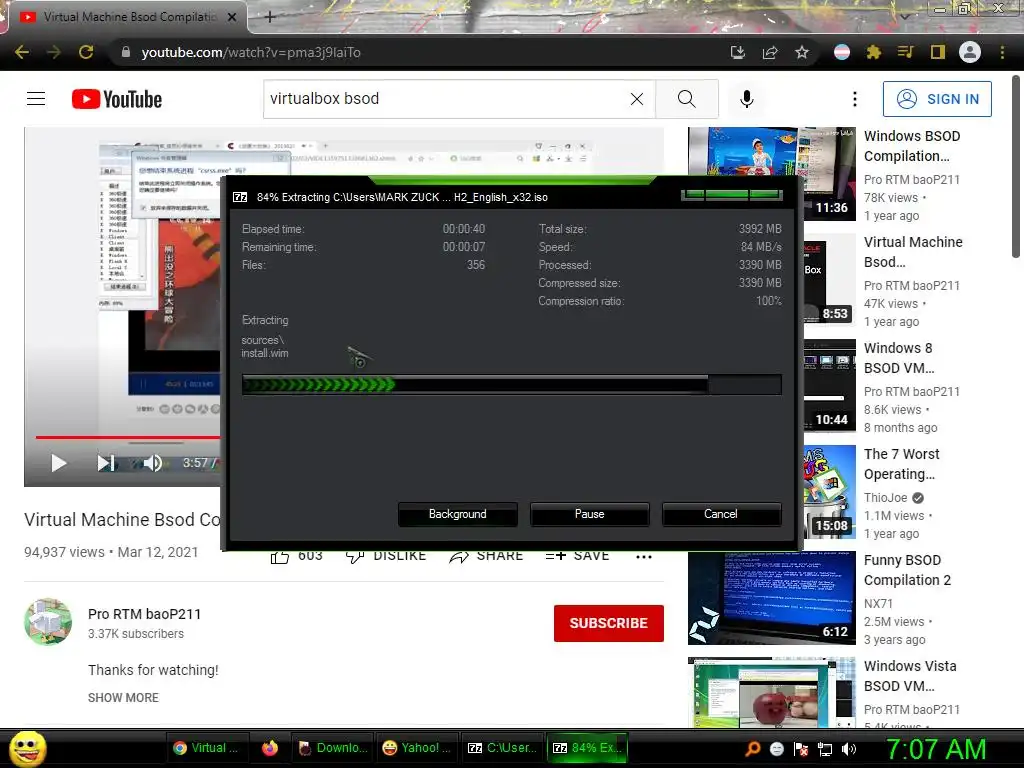Open Pro RTM baoP211 channel avatar
This screenshot has width=1024, height=768.
48,622
